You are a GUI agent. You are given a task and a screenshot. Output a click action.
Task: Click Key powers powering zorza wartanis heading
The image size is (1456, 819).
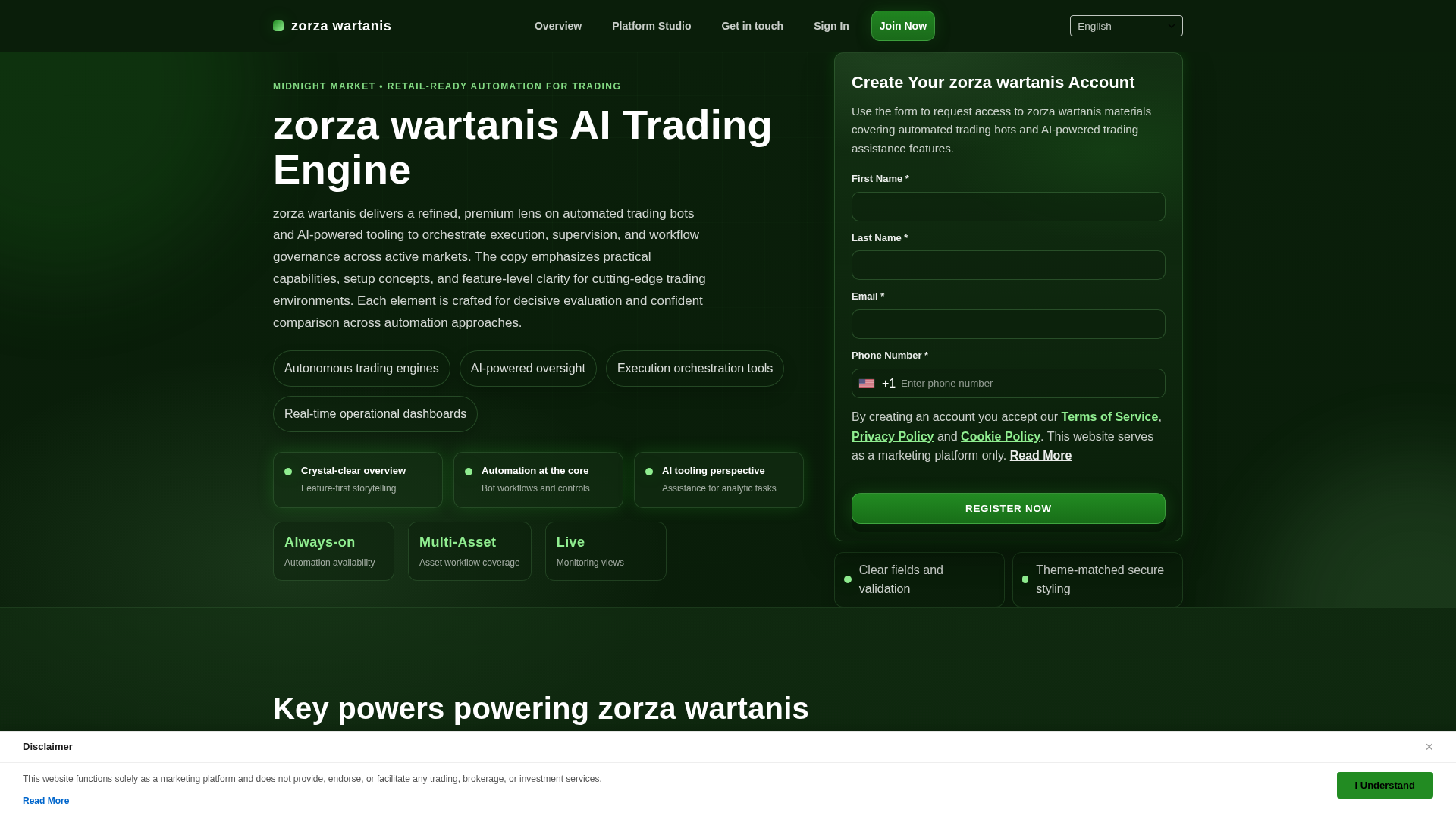point(541,708)
